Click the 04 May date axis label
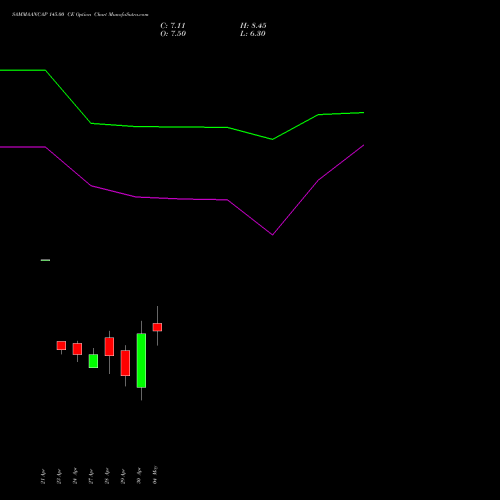Screen dimensions: 500x500 155,475
